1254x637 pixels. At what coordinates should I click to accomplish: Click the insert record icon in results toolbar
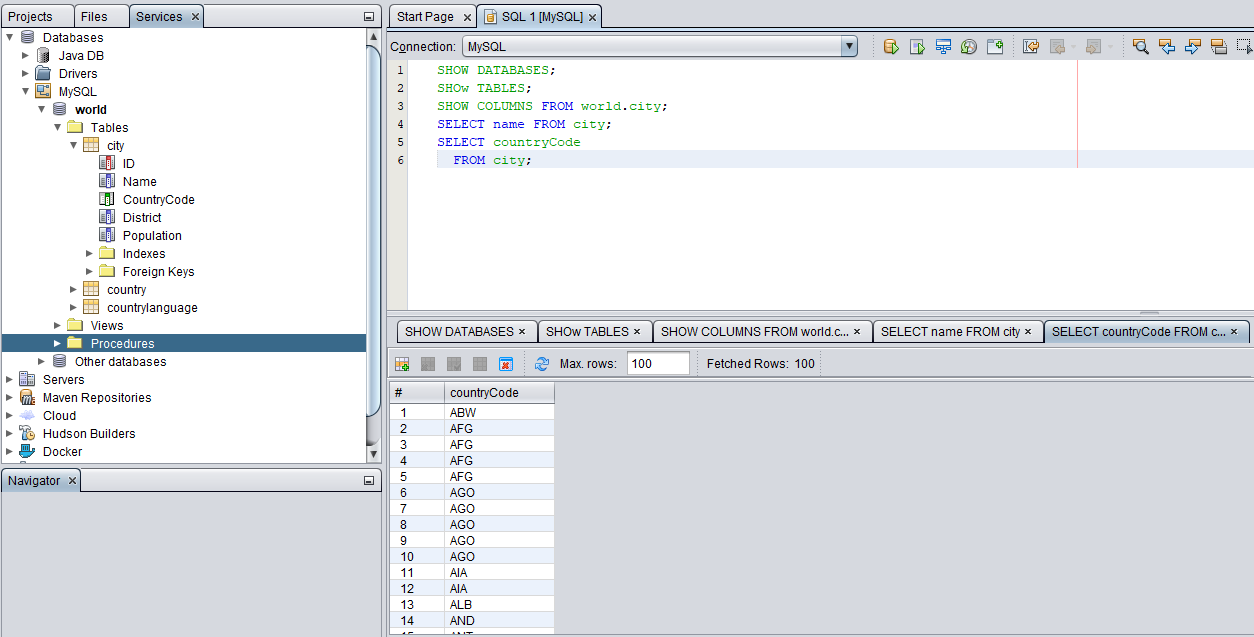click(401, 363)
